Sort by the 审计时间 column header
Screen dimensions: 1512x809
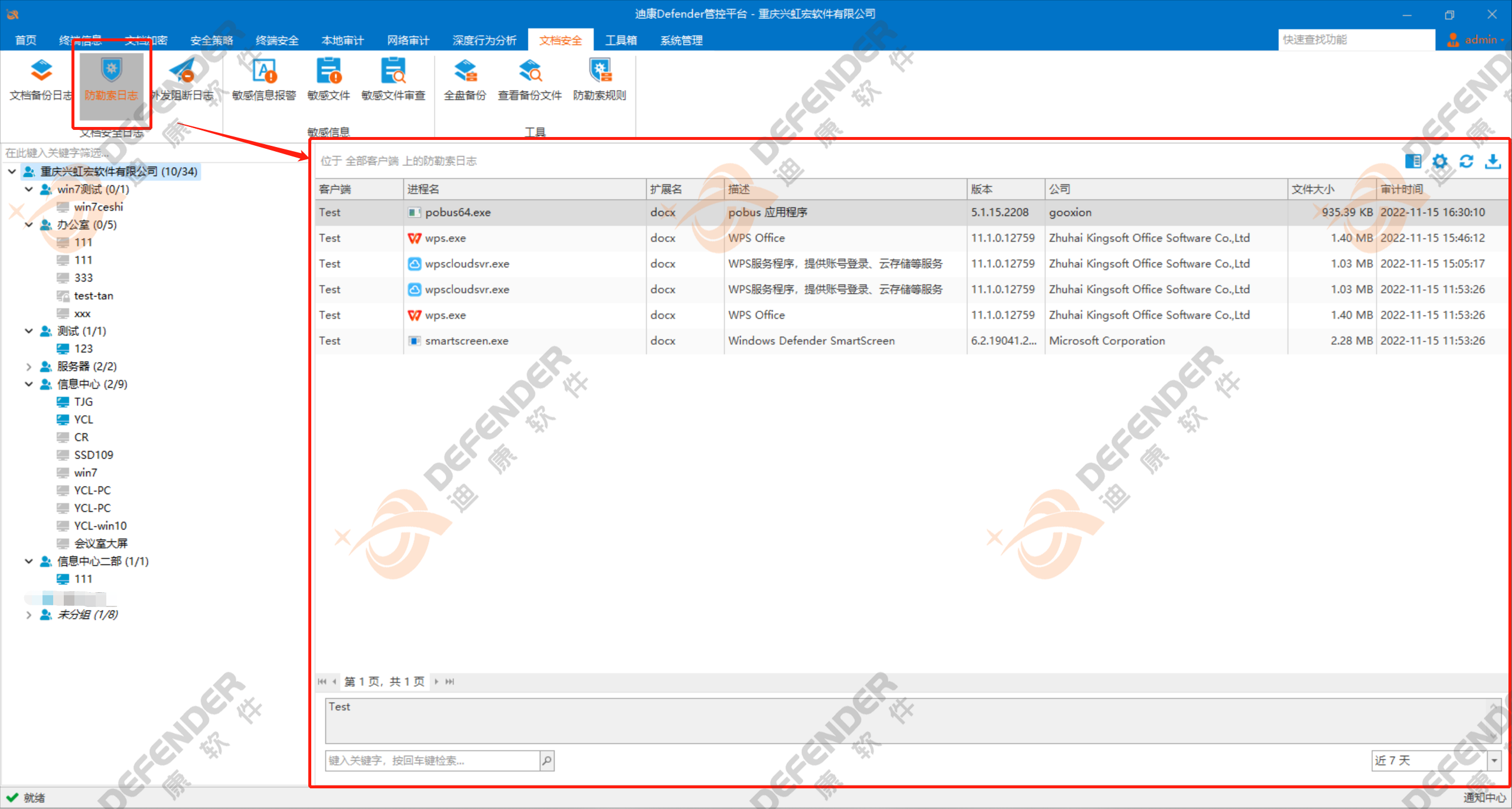point(1441,189)
